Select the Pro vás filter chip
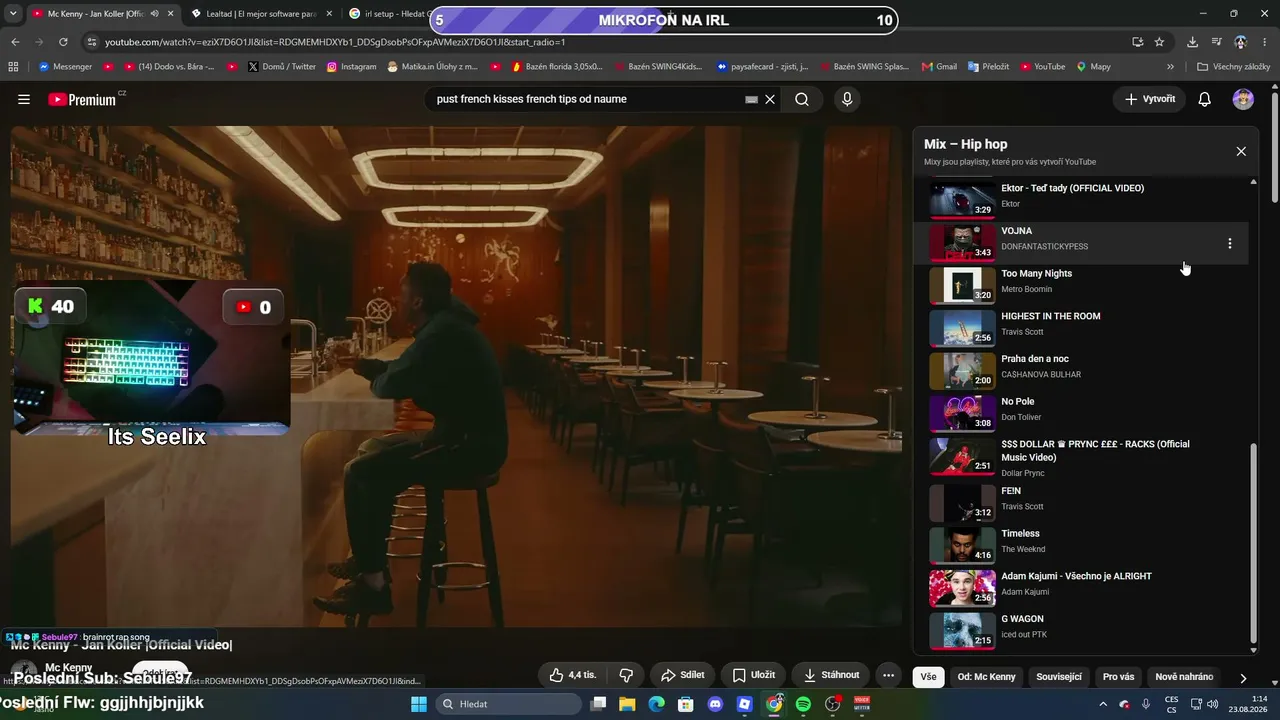1280x720 pixels. pos(1118,677)
